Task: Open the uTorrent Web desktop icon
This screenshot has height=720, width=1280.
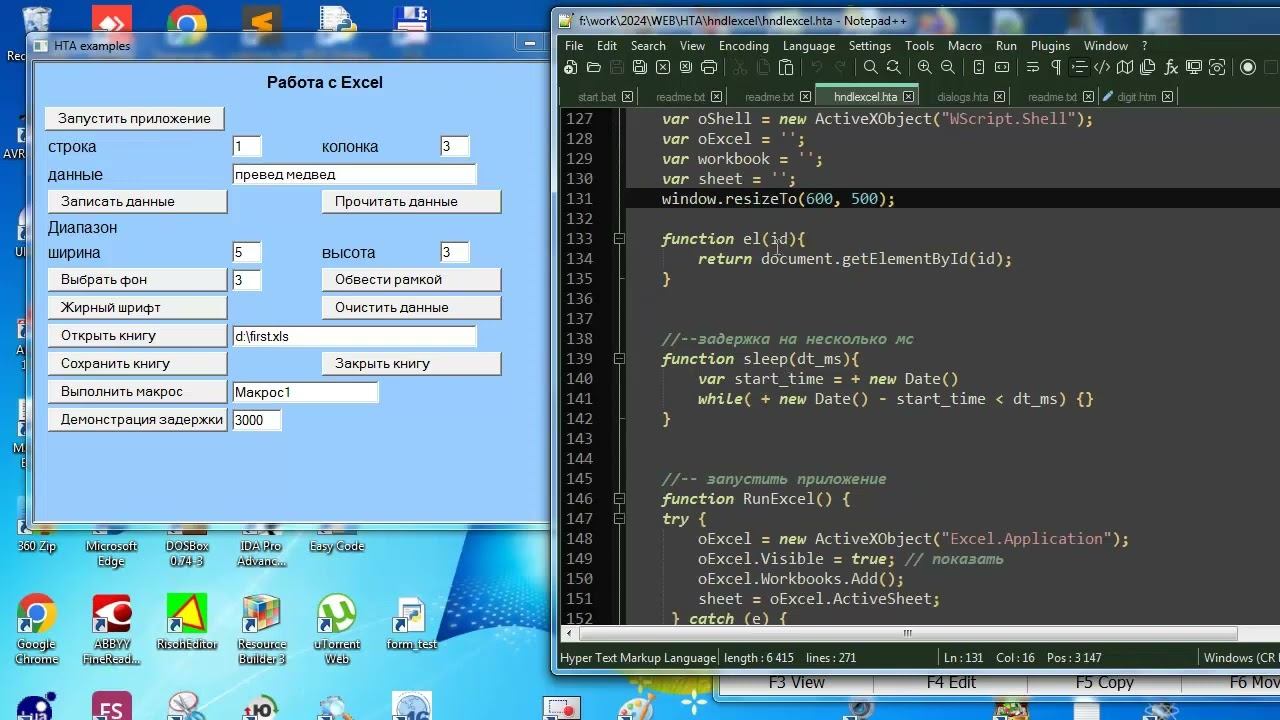Action: click(x=337, y=630)
